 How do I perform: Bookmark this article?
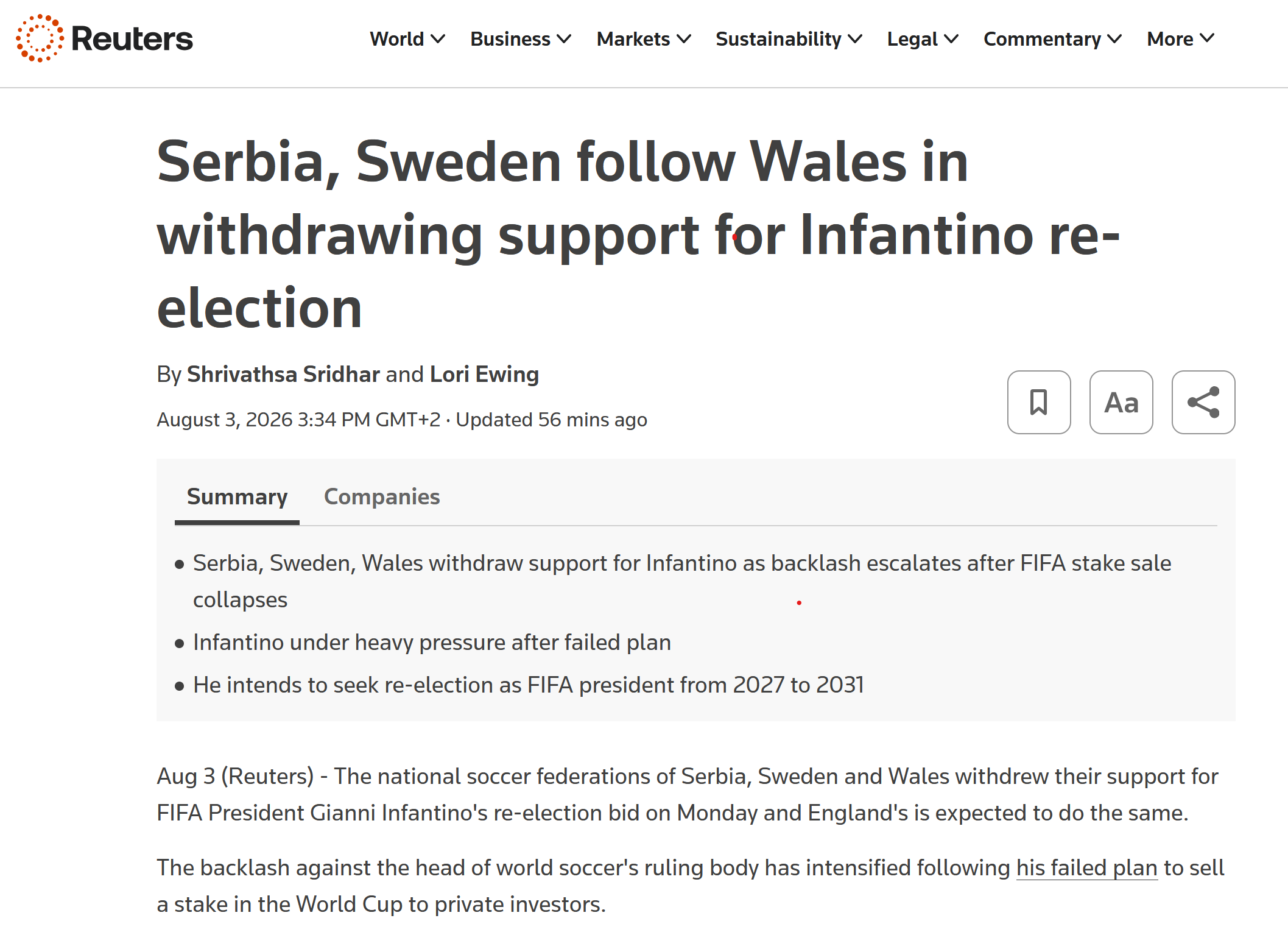click(1039, 402)
